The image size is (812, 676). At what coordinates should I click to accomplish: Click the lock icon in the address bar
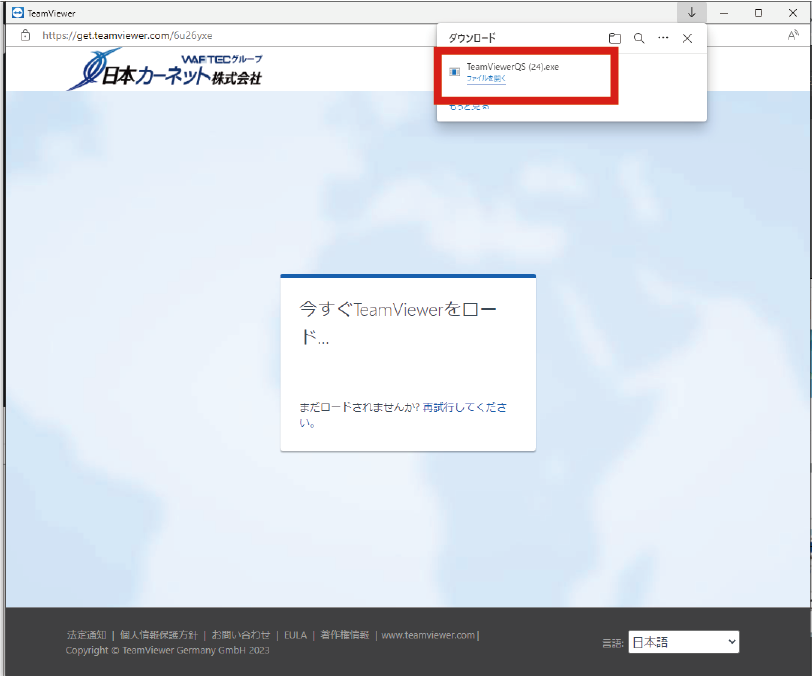25,35
